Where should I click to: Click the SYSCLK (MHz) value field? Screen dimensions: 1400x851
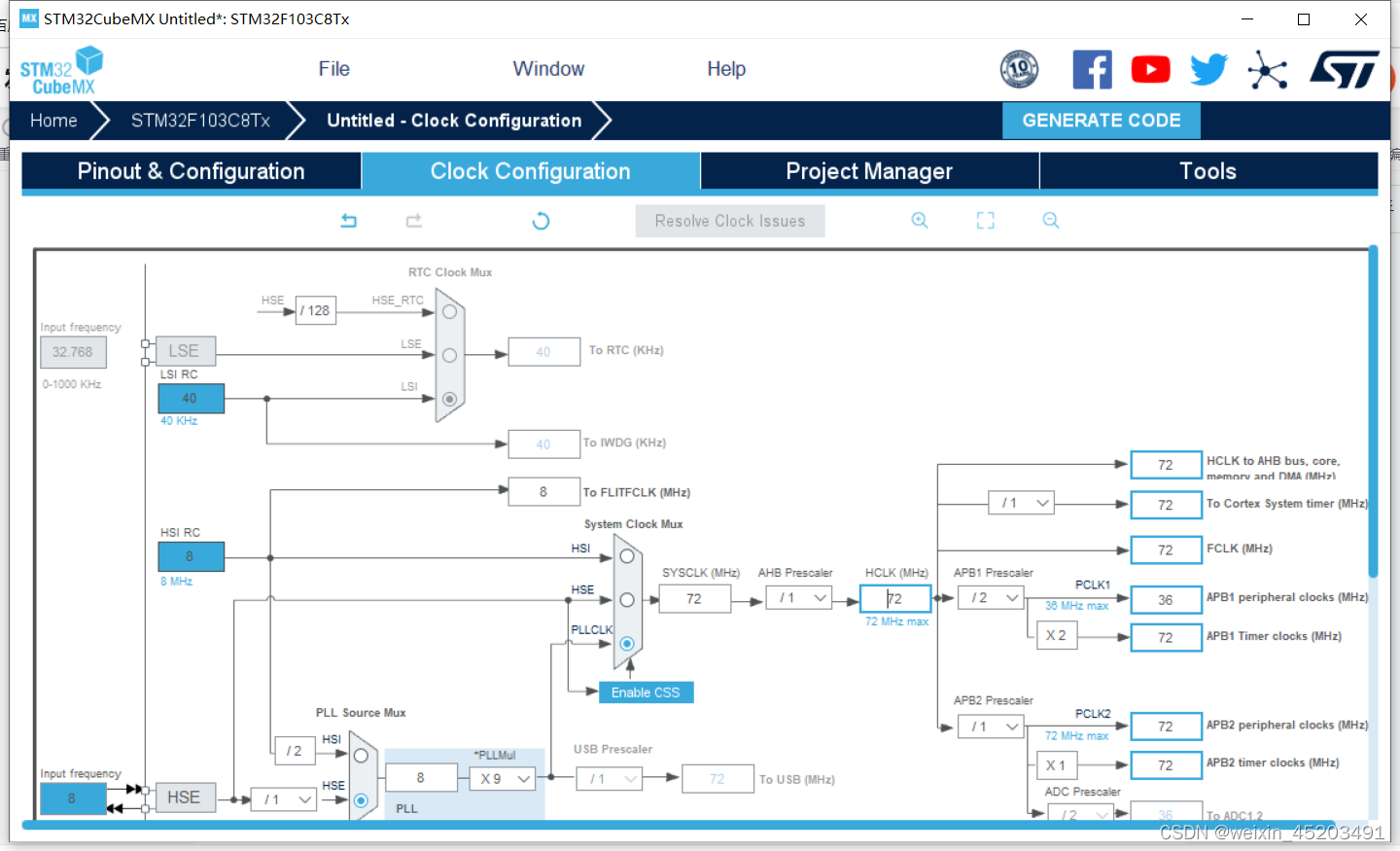[x=695, y=599]
